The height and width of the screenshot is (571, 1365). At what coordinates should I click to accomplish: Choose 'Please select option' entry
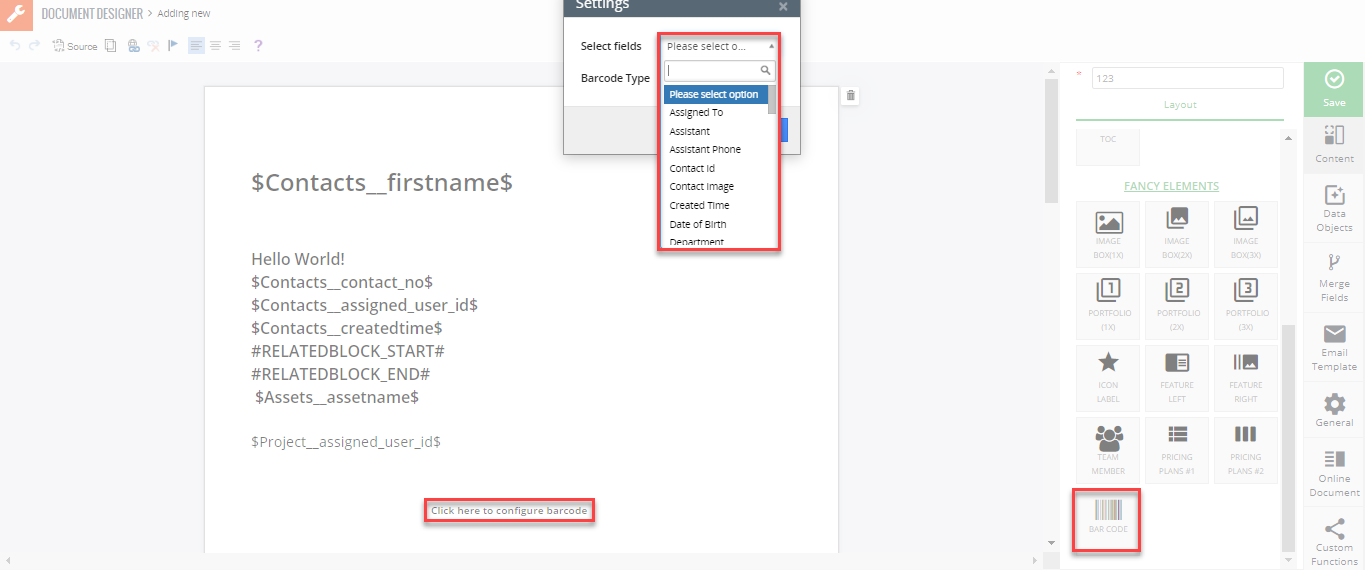pos(716,94)
